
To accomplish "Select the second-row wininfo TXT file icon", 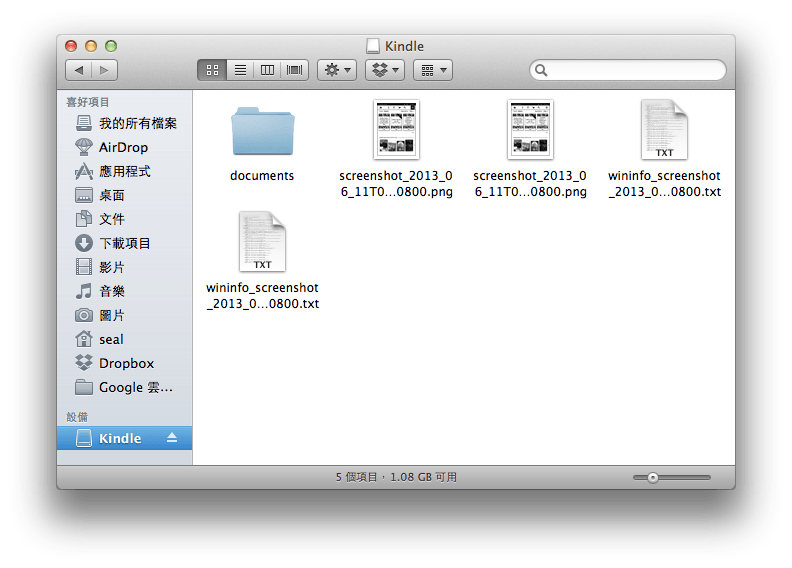I will point(263,242).
